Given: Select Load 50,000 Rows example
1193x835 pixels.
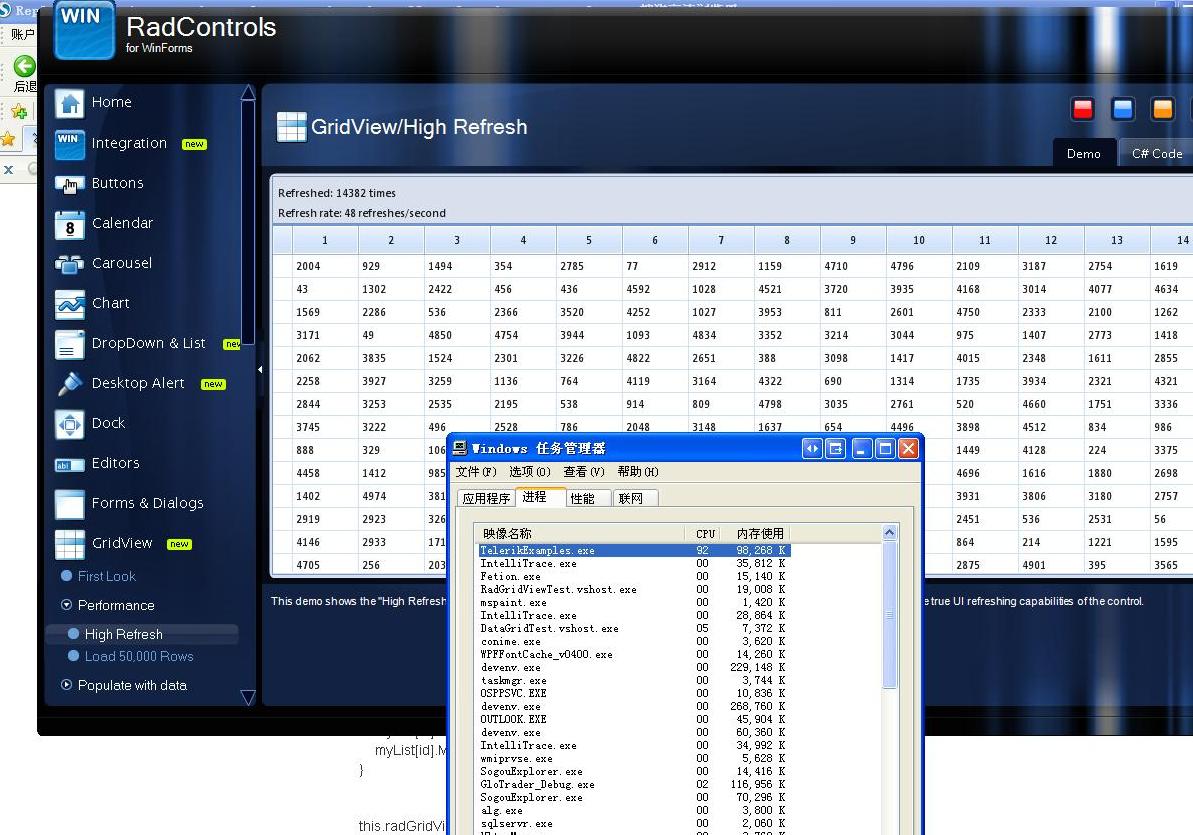Looking at the screenshot, I should click(x=138, y=656).
